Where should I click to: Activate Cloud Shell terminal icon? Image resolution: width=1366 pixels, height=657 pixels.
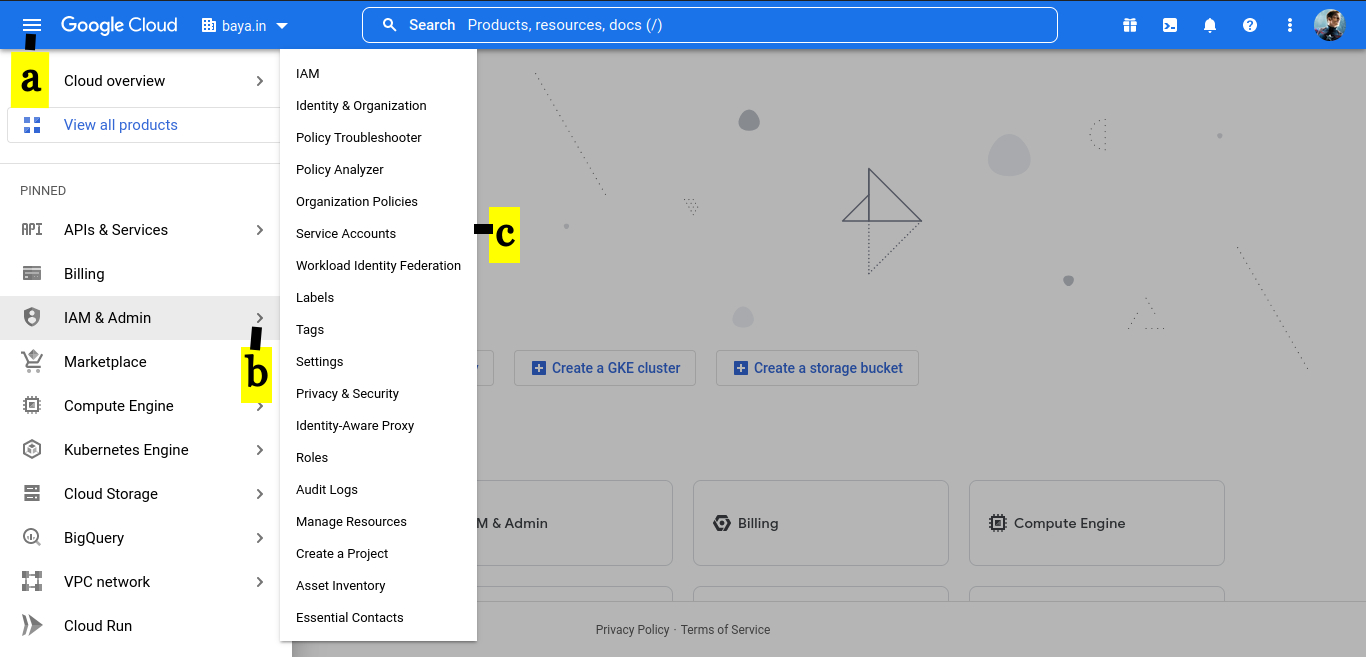point(1170,25)
